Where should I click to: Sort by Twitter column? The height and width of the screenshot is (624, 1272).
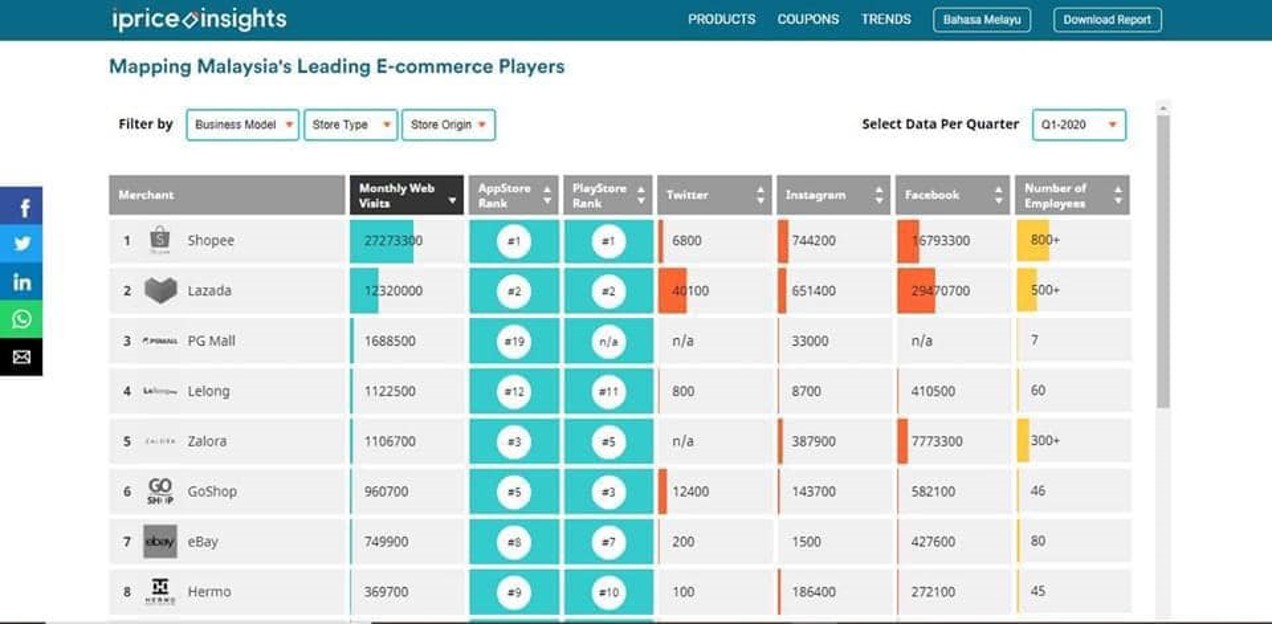[x=715, y=195]
